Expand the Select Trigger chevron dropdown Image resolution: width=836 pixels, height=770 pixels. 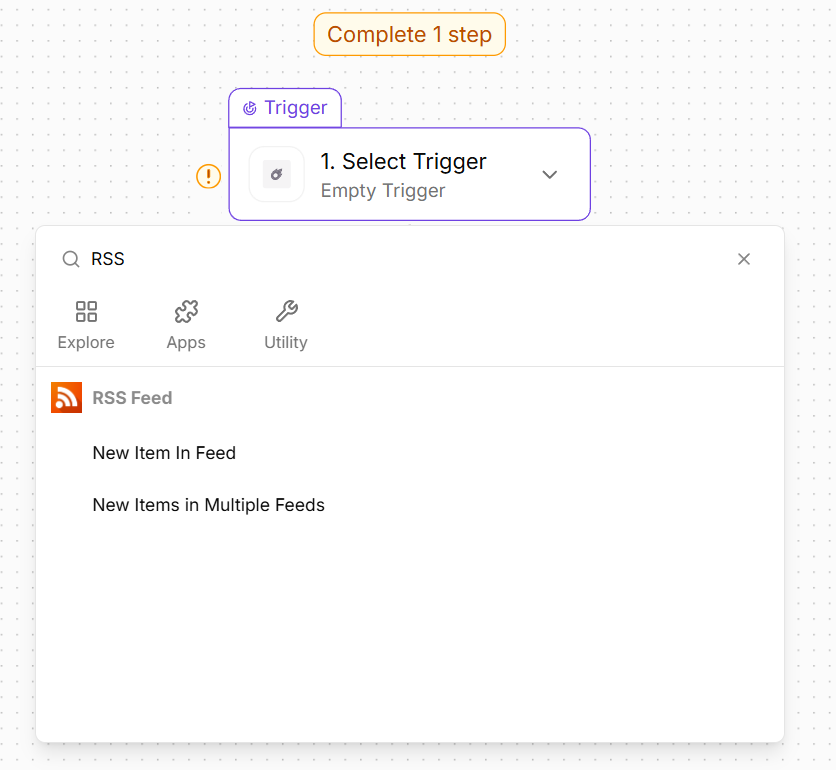[x=549, y=175]
